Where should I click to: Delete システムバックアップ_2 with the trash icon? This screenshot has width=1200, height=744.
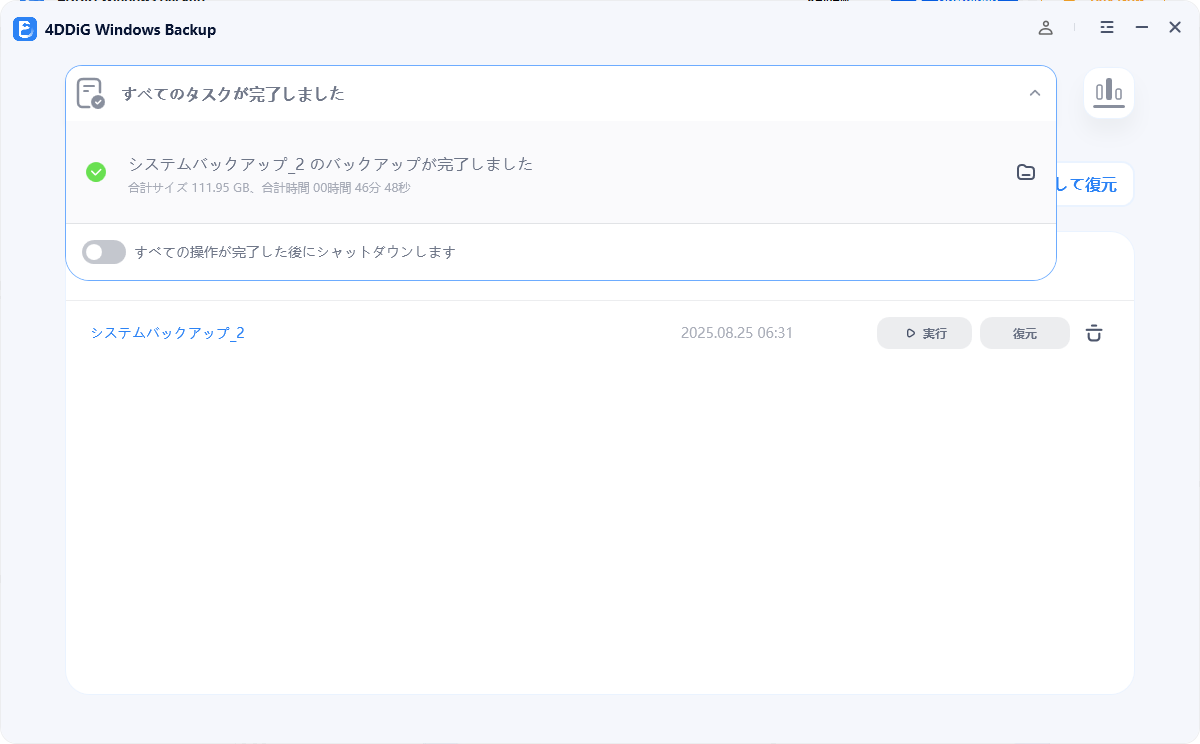(1093, 333)
